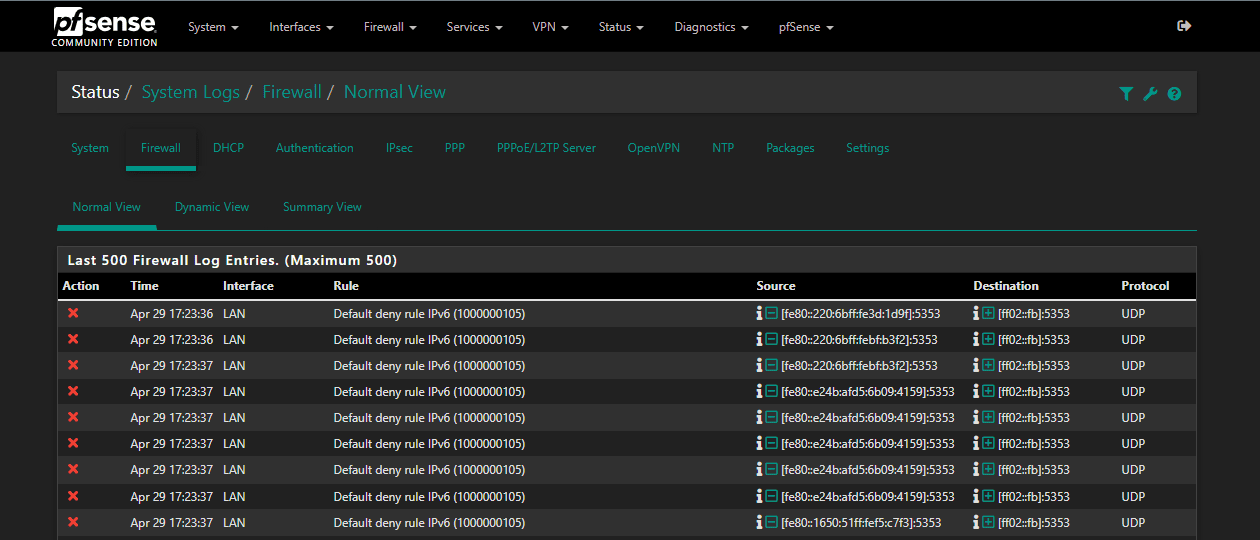
Task: Click minus icon beside first fe80::e24b source
Action: [771, 391]
